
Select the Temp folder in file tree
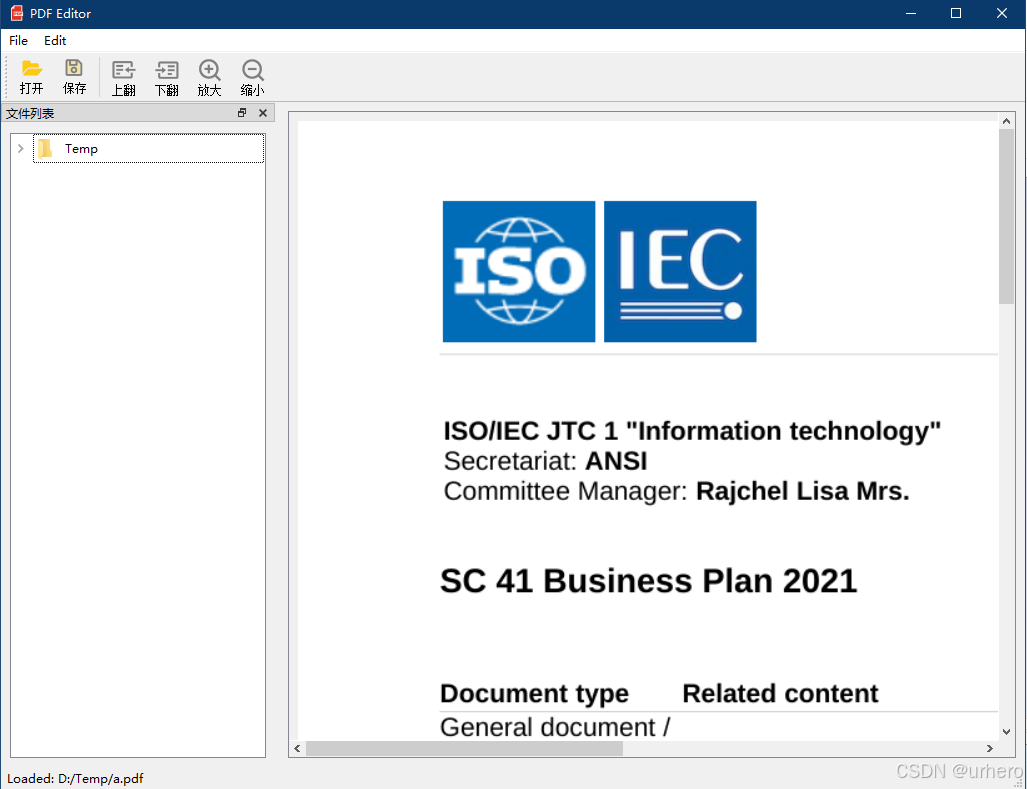[149, 149]
